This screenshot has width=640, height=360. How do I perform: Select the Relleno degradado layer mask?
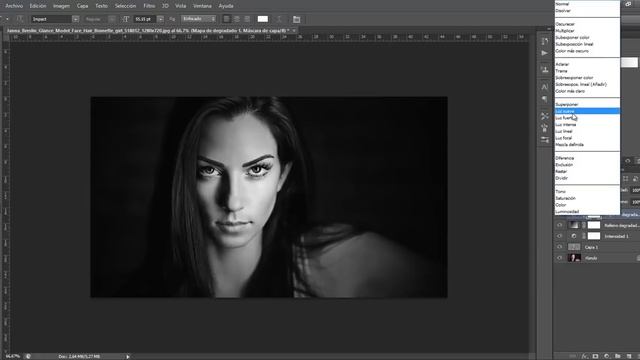(594, 225)
